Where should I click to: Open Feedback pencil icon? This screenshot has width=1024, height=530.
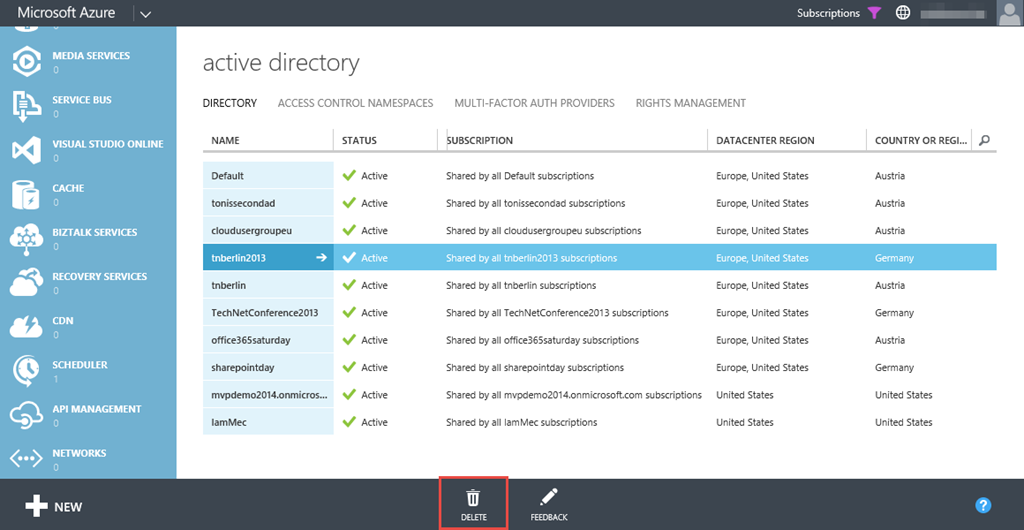pos(548,498)
